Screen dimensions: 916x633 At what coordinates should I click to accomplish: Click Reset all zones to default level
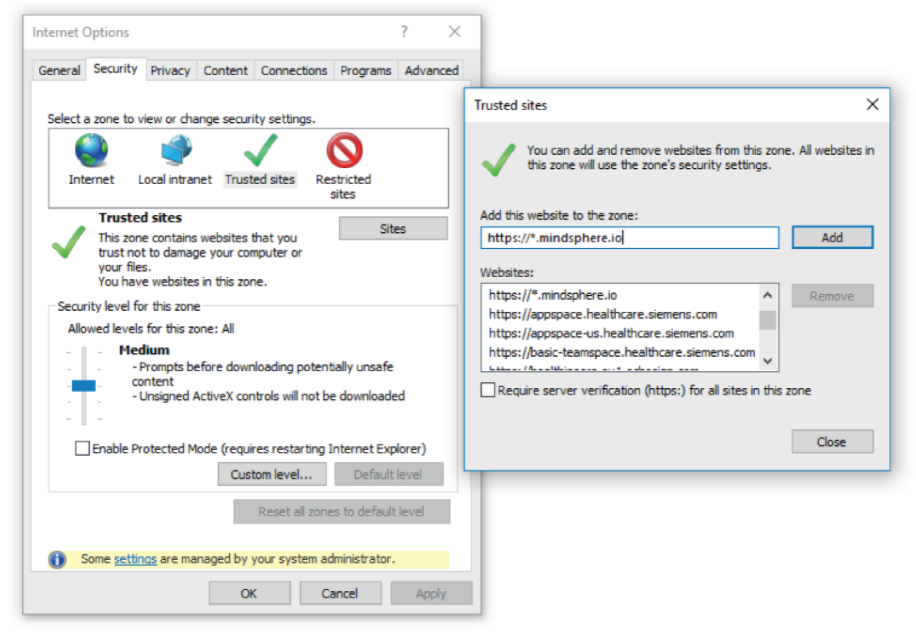click(x=342, y=512)
